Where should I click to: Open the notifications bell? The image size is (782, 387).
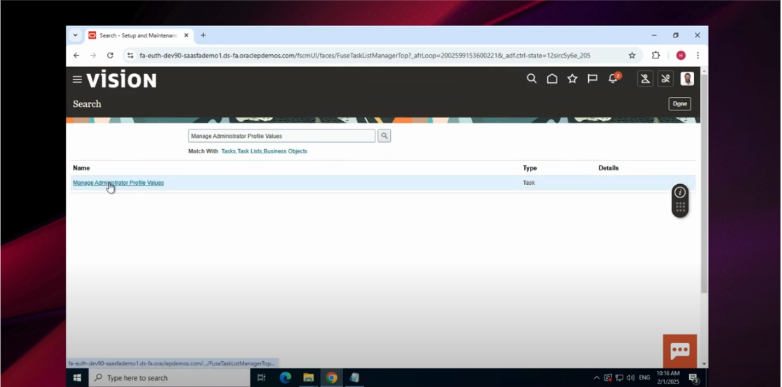pyautogui.click(x=613, y=78)
